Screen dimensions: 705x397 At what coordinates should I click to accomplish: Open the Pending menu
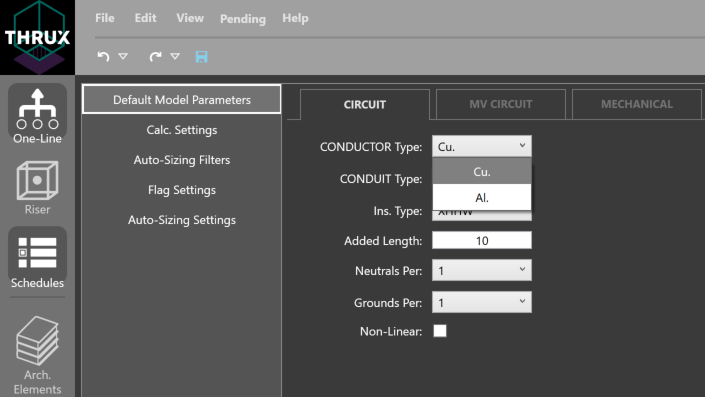243,19
